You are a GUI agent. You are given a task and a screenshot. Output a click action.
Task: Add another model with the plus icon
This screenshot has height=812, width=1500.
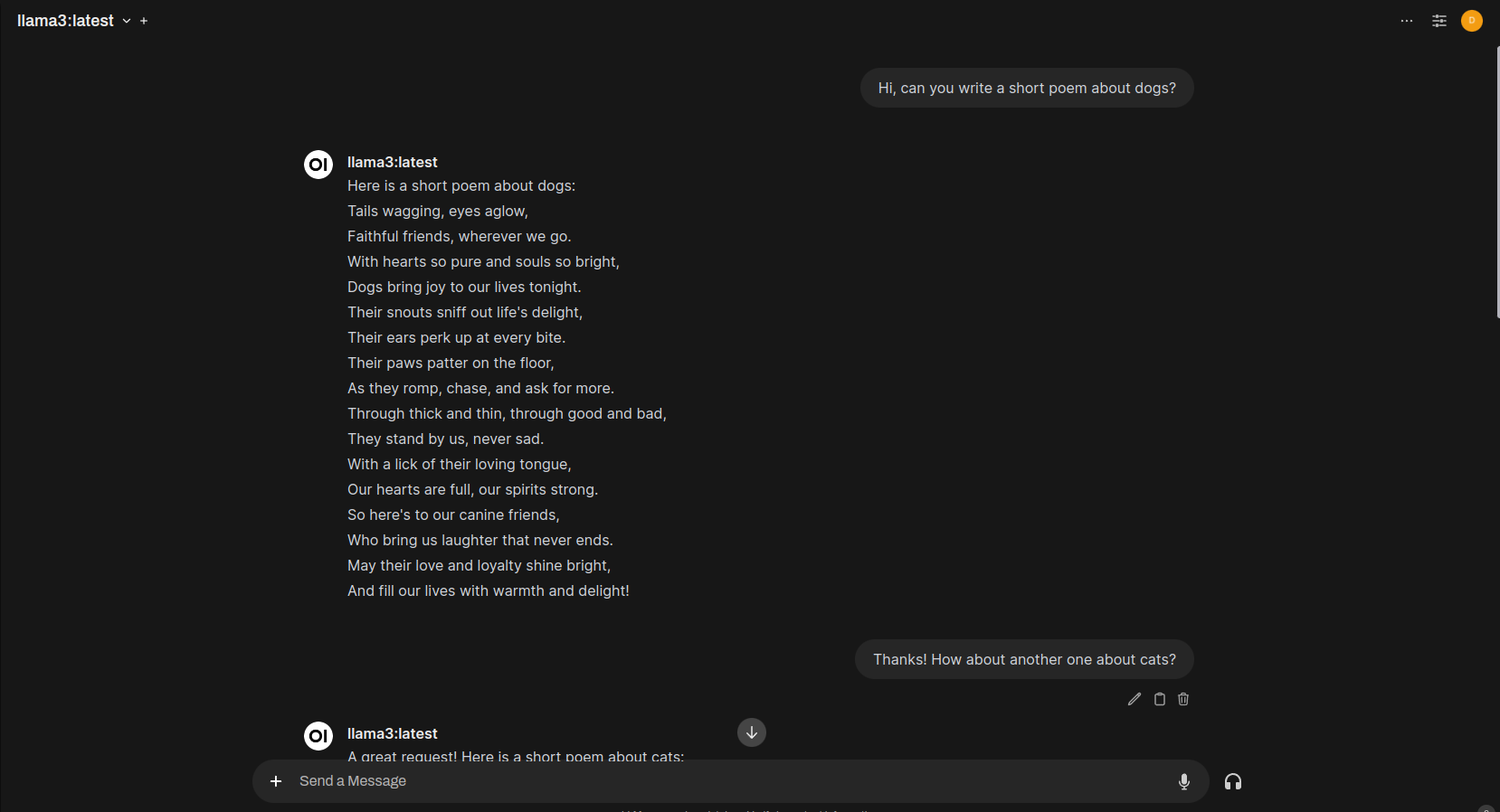coord(144,21)
